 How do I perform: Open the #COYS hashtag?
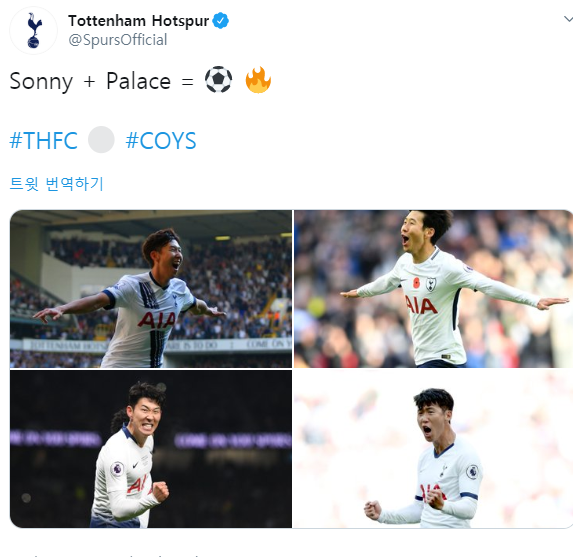161,140
